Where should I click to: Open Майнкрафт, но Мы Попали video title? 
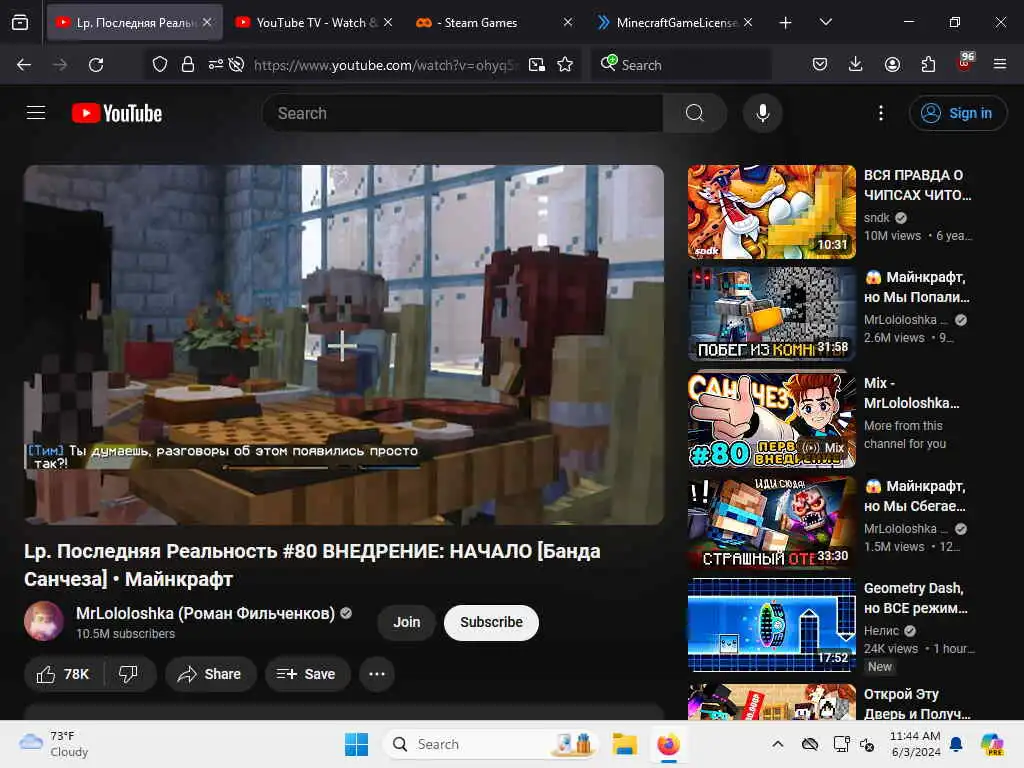(x=917, y=287)
